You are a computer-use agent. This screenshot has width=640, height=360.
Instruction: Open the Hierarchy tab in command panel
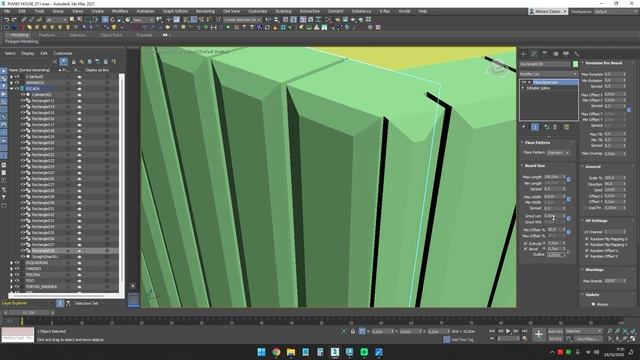pyautogui.click(x=545, y=53)
